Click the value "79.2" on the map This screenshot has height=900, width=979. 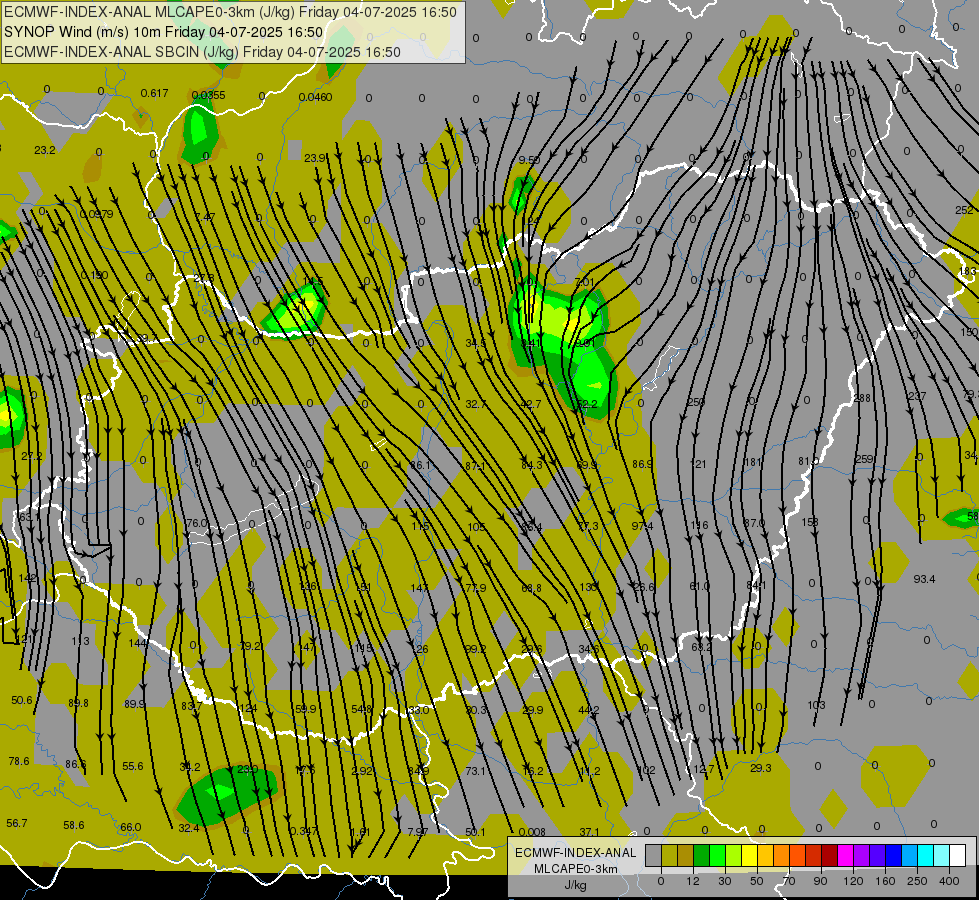250,646
